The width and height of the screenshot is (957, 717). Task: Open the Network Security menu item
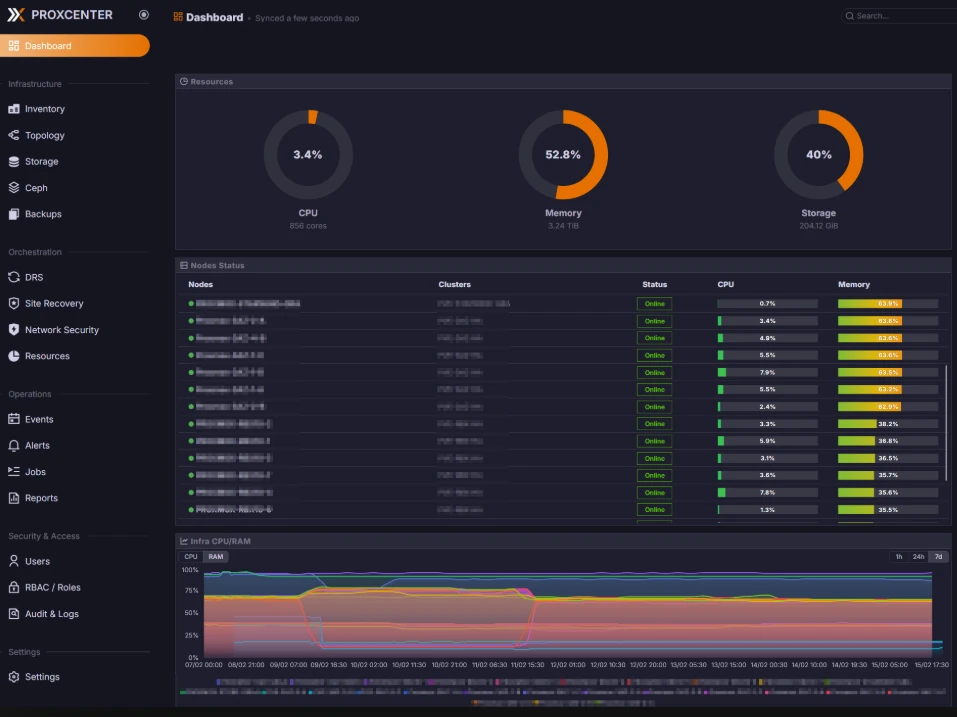[x=61, y=330]
